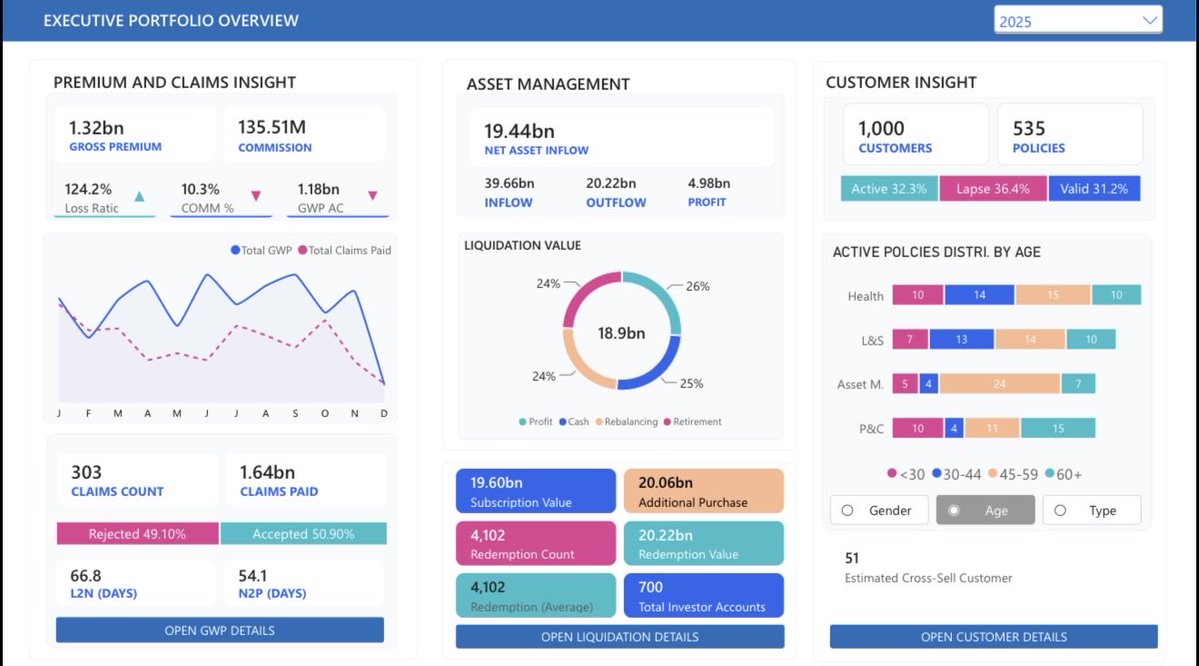1199x666 pixels.
Task: Click the 60+ age legend dot
Action: pyautogui.click(x=1050, y=473)
